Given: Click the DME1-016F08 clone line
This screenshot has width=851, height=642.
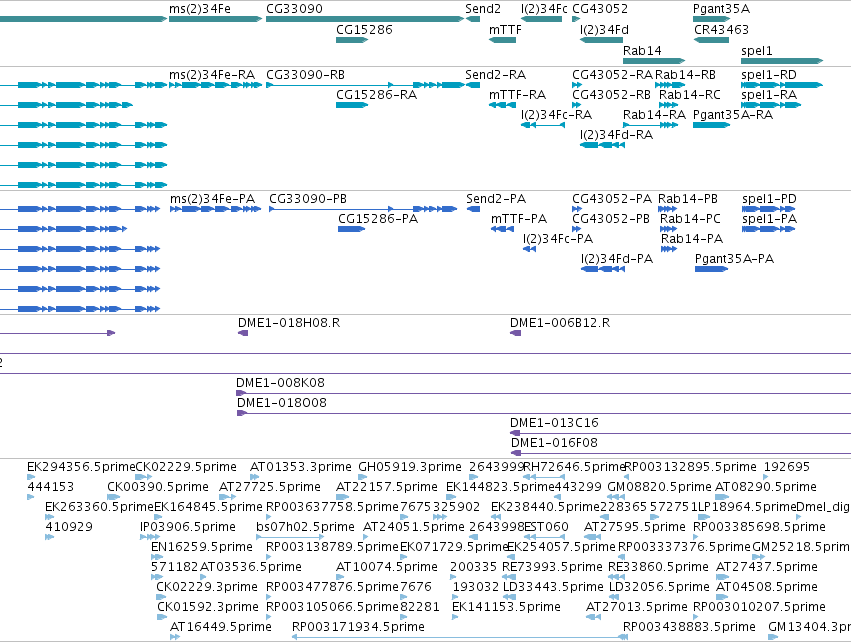Looking at the screenshot, I should point(681,453).
